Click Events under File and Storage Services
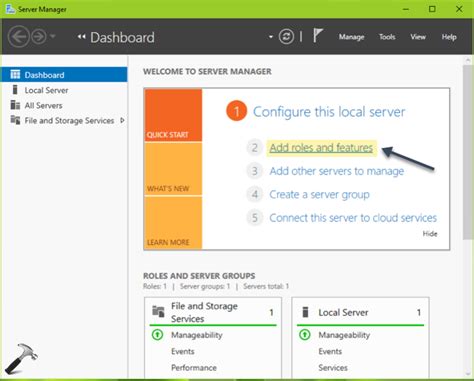 point(183,351)
